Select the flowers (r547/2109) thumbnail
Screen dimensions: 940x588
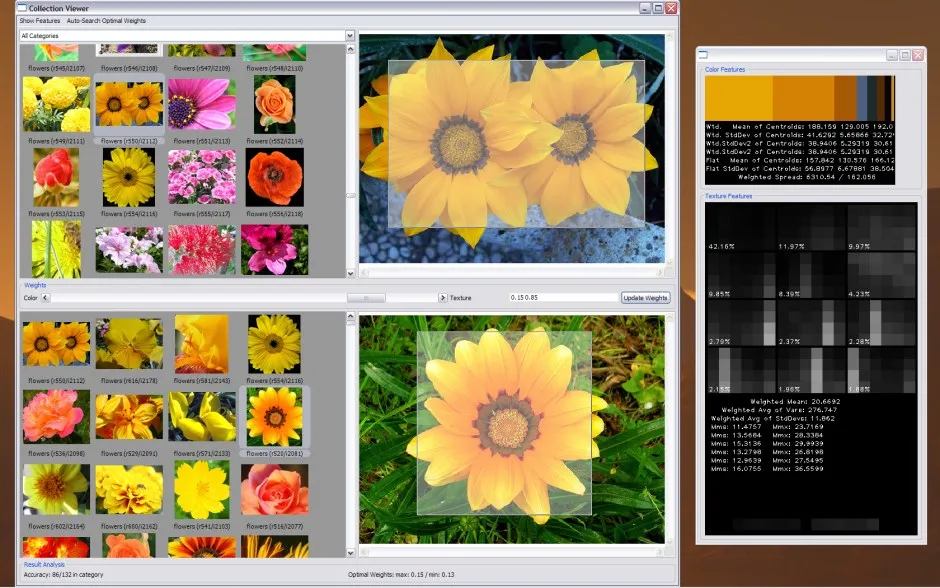click(x=201, y=49)
